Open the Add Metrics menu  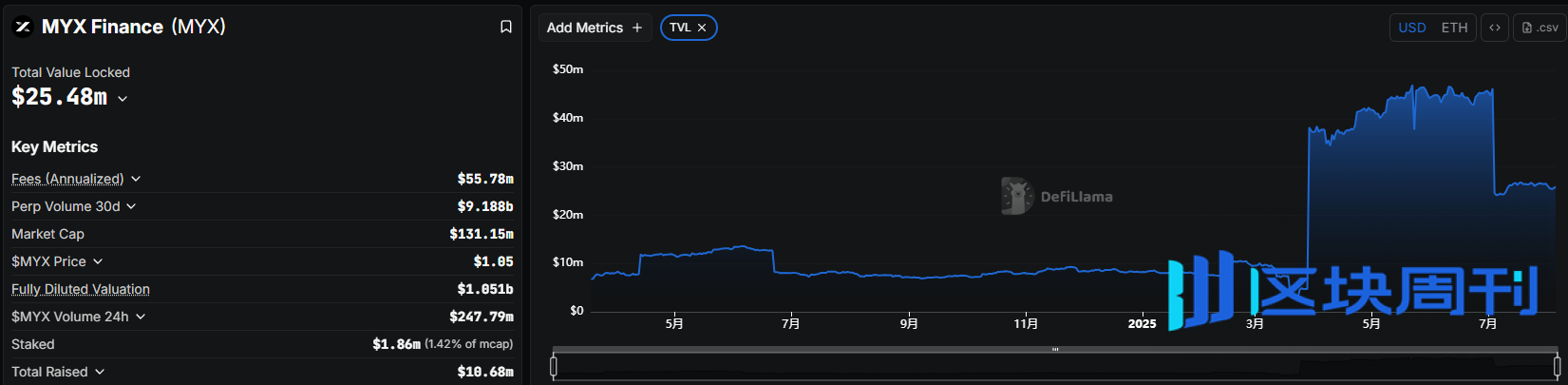595,28
